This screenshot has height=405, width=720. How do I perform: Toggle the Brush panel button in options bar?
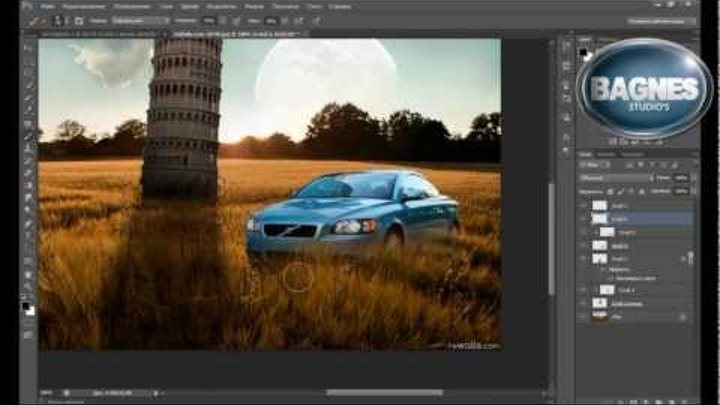pos(79,20)
